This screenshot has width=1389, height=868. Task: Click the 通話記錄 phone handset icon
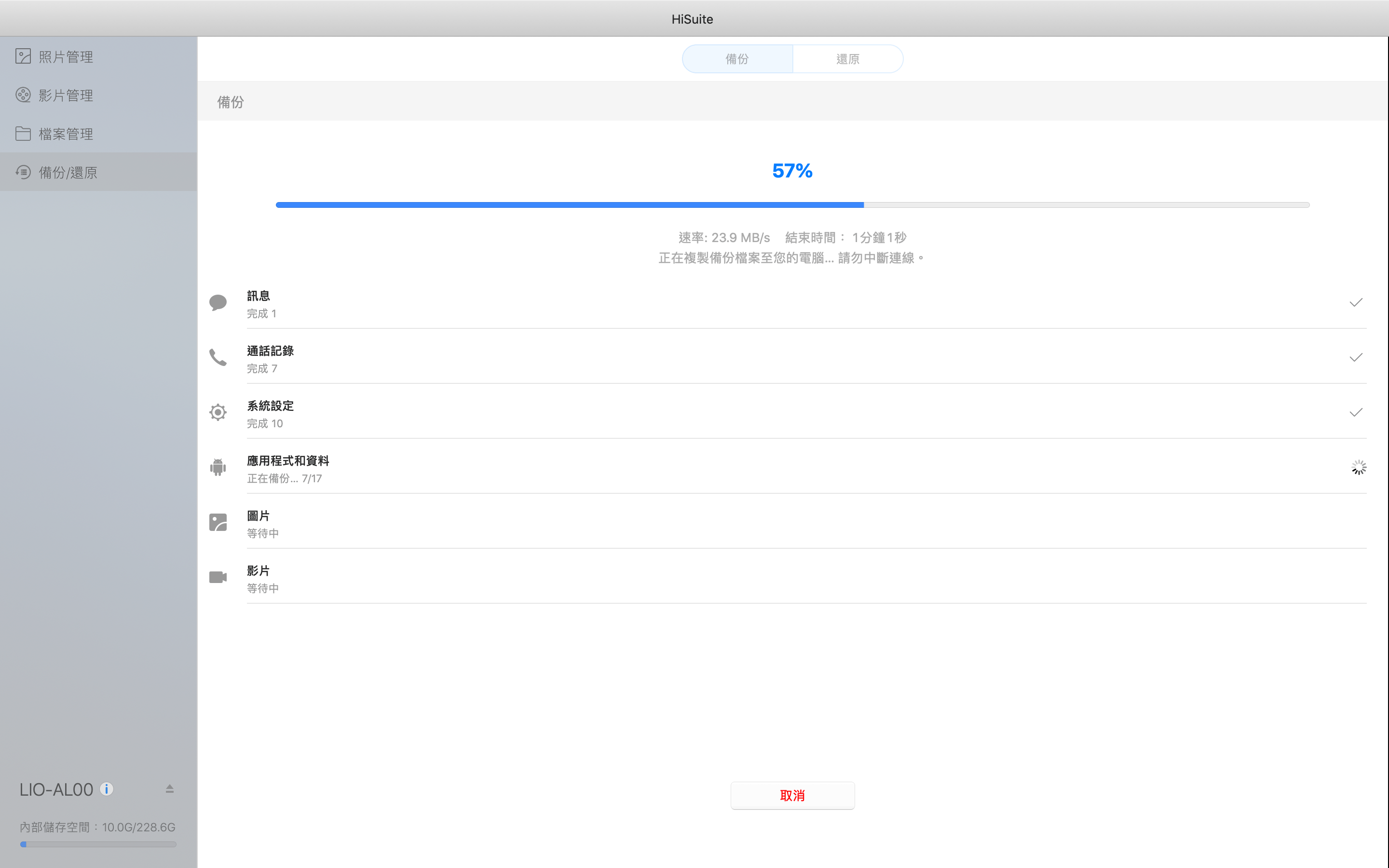coord(218,357)
